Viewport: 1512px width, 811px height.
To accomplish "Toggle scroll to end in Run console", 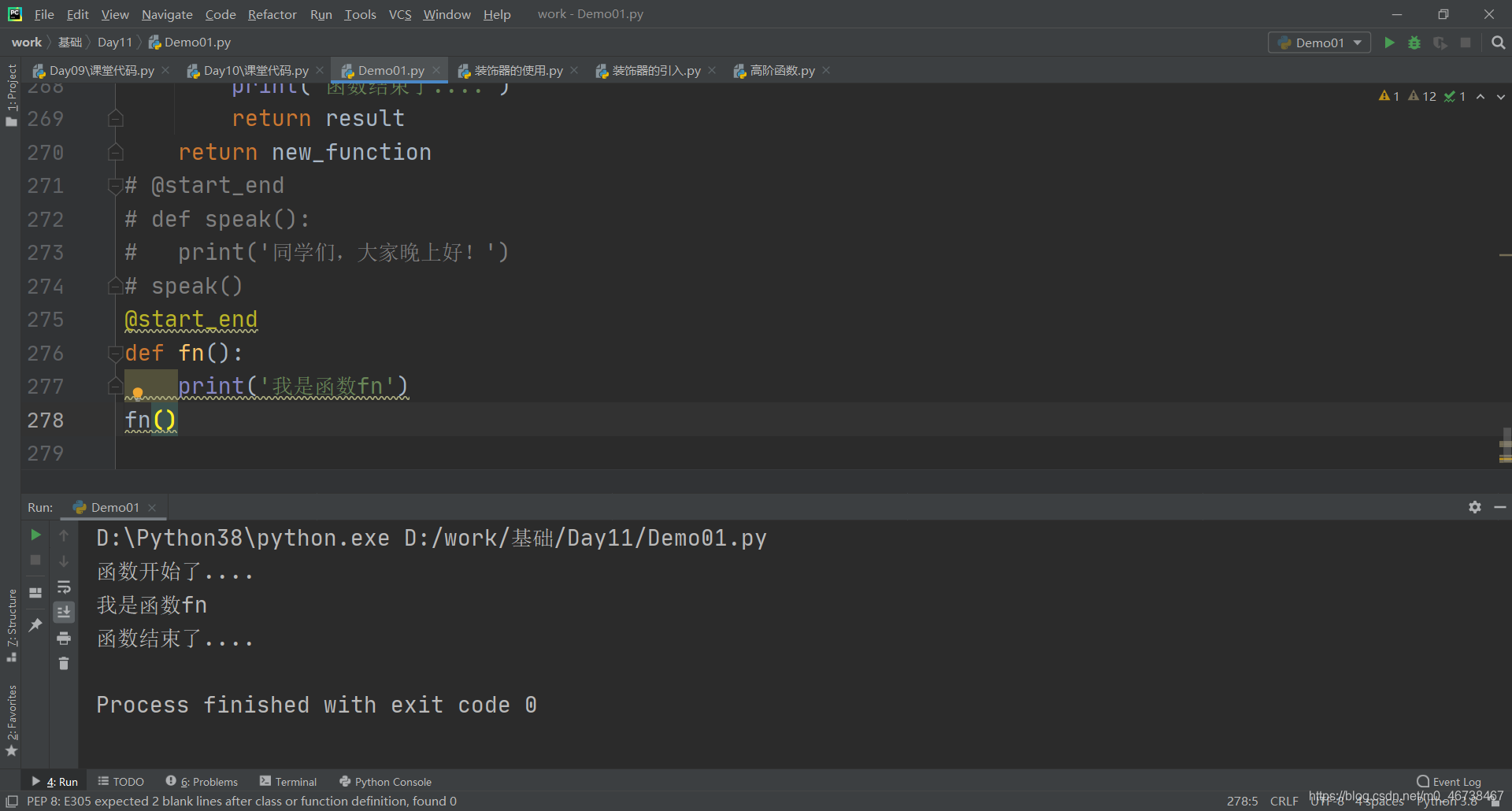I will (64, 612).
